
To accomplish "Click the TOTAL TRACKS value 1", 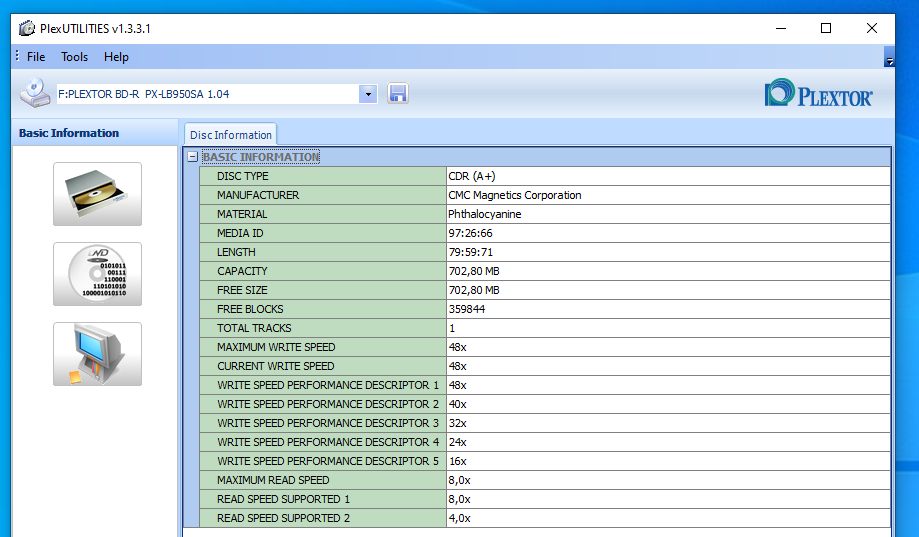I will 668,328.
